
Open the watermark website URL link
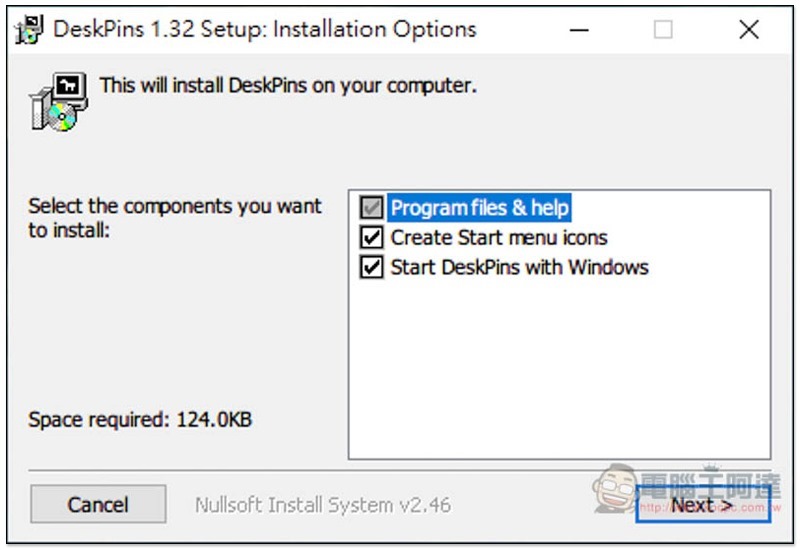(x=711, y=508)
